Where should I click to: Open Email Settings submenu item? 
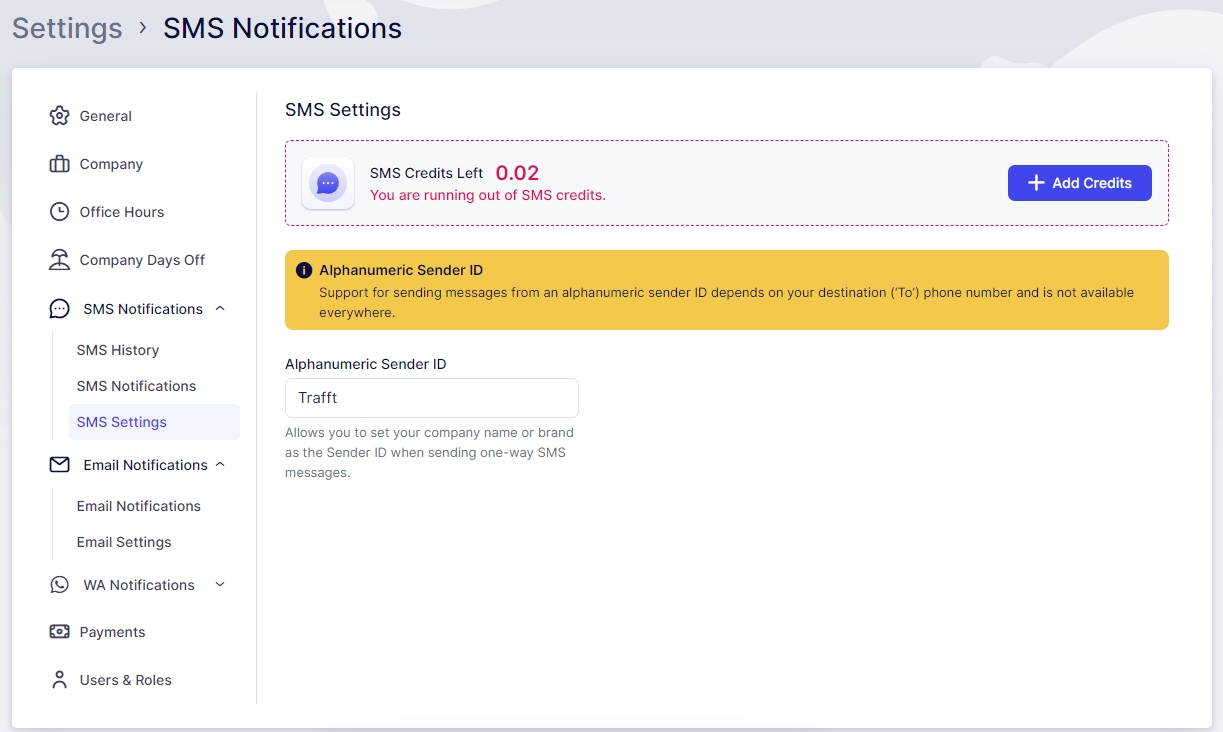(124, 542)
